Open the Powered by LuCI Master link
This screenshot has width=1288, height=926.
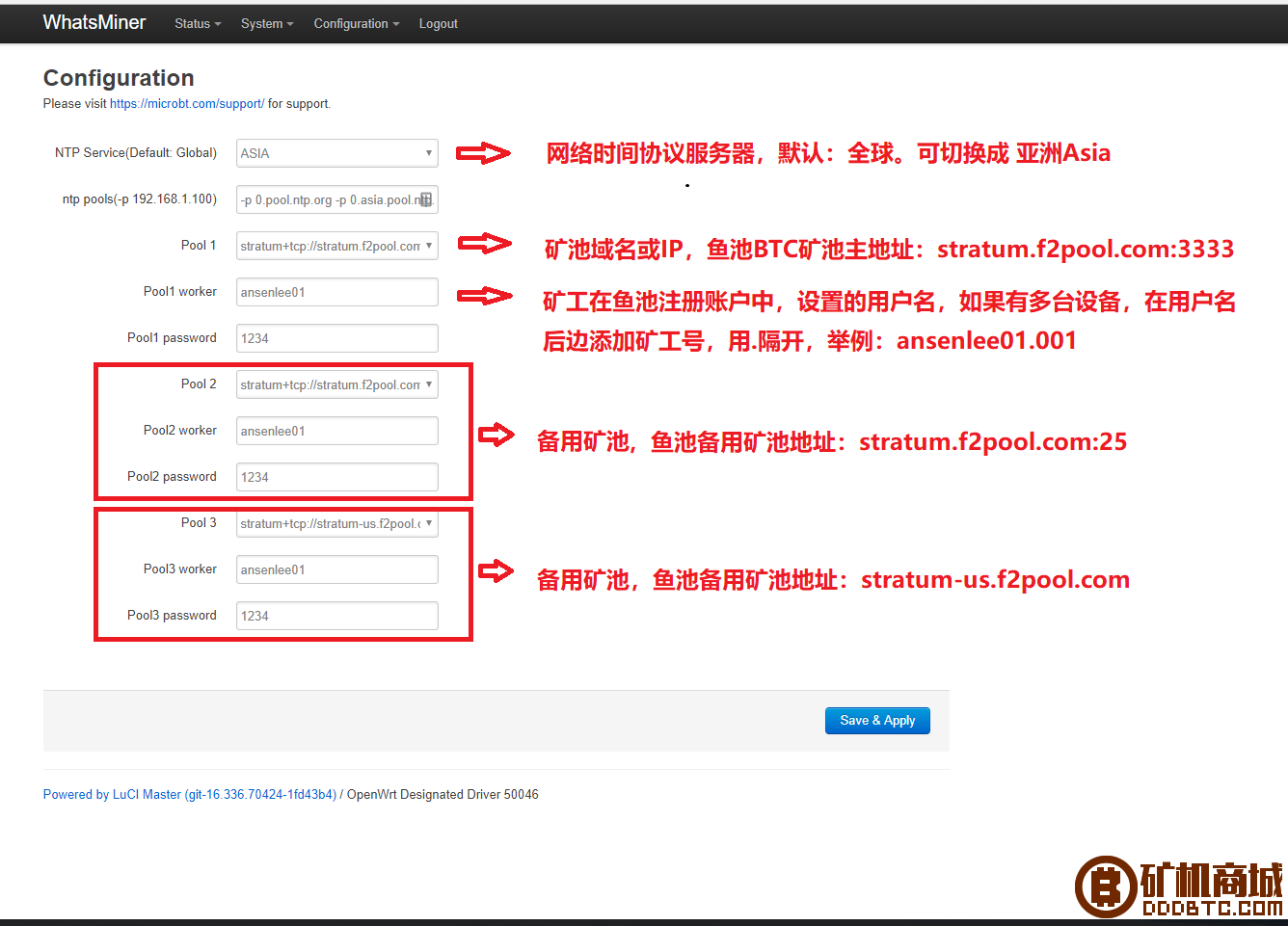190,794
